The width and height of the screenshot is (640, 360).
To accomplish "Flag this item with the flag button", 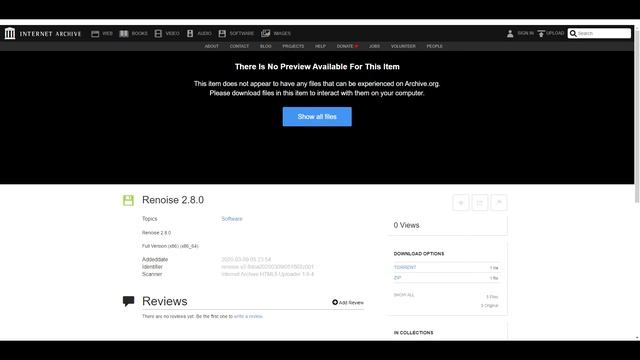I will click(x=499, y=202).
